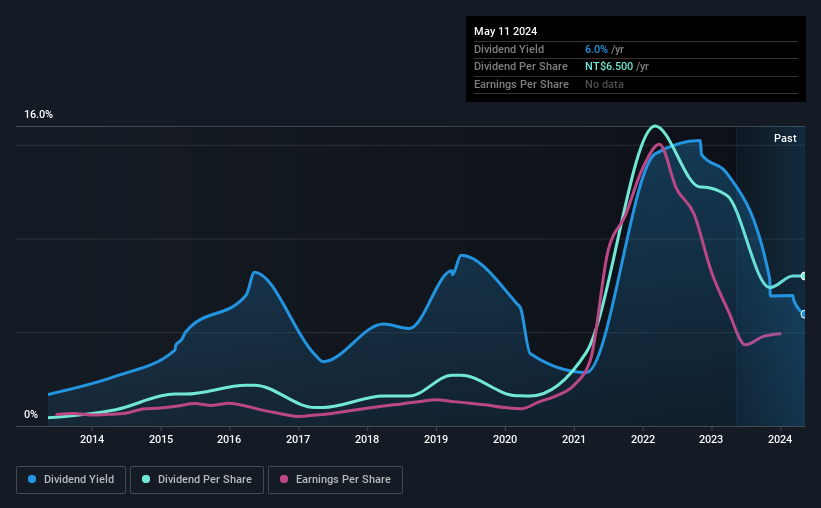Click the NT$6.500 dividend per share value
Viewport: 821px width, 508px height.
click(x=609, y=67)
